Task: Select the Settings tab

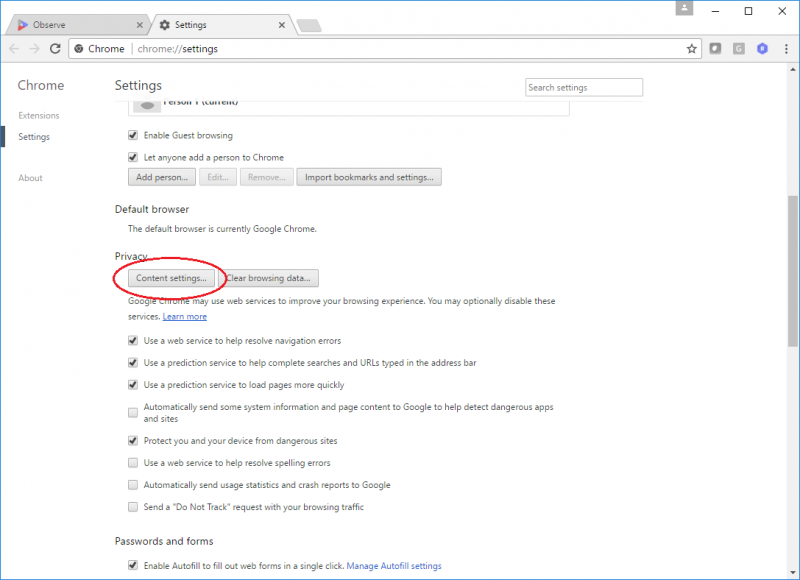Action: point(222,24)
